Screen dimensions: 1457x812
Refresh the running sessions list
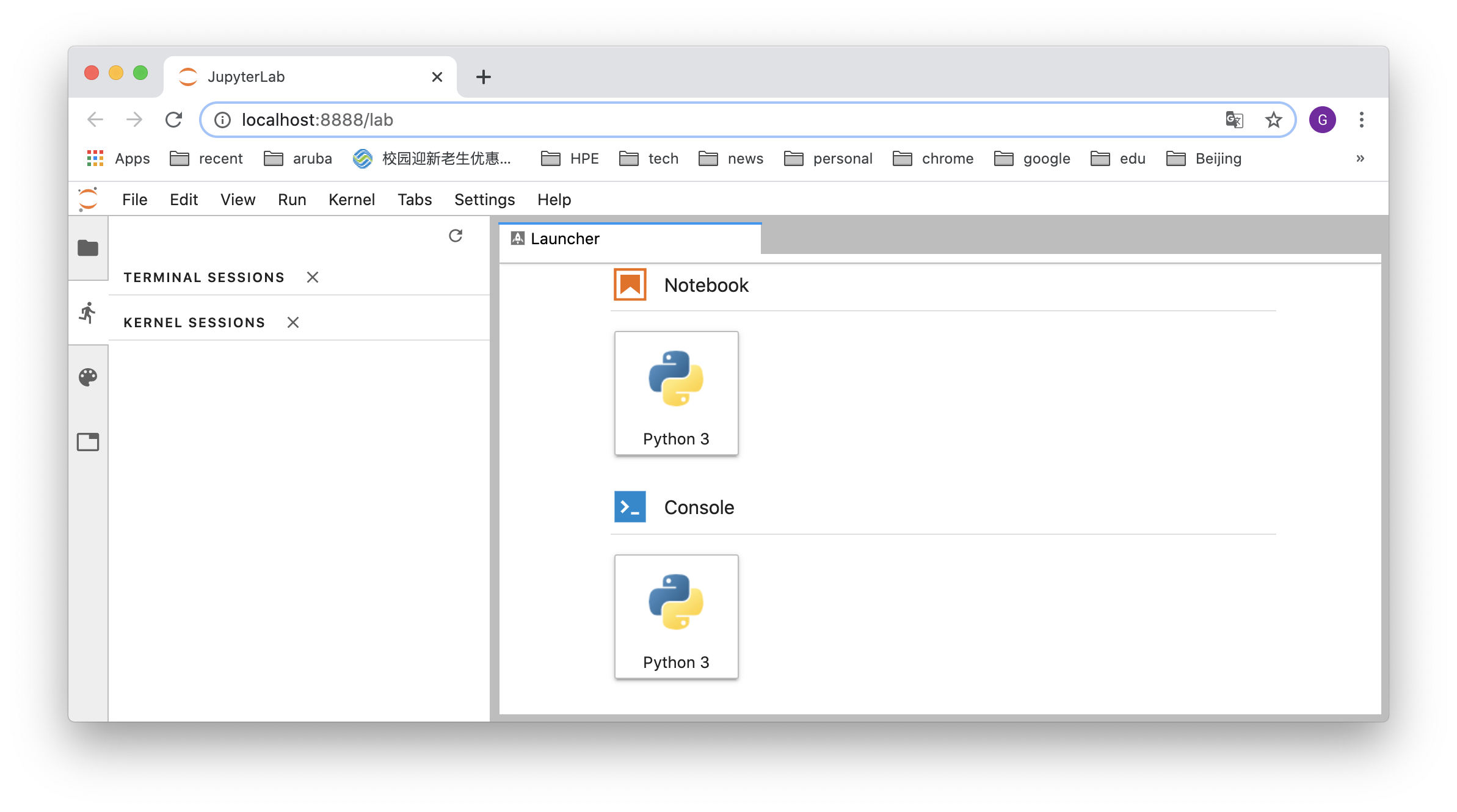tap(456, 236)
